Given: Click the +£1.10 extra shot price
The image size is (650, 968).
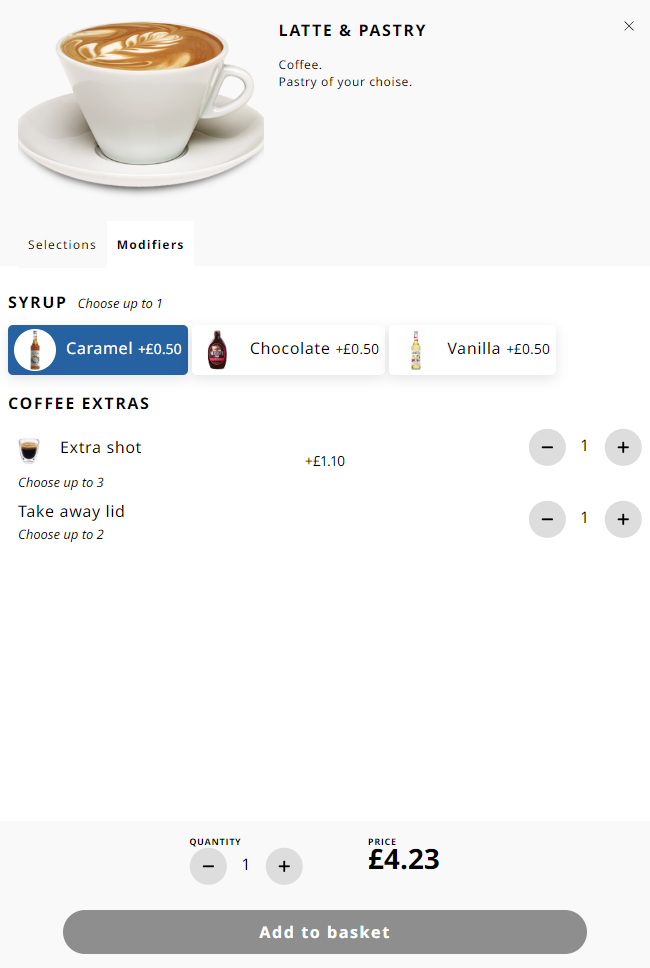Looking at the screenshot, I should coord(325,461).
